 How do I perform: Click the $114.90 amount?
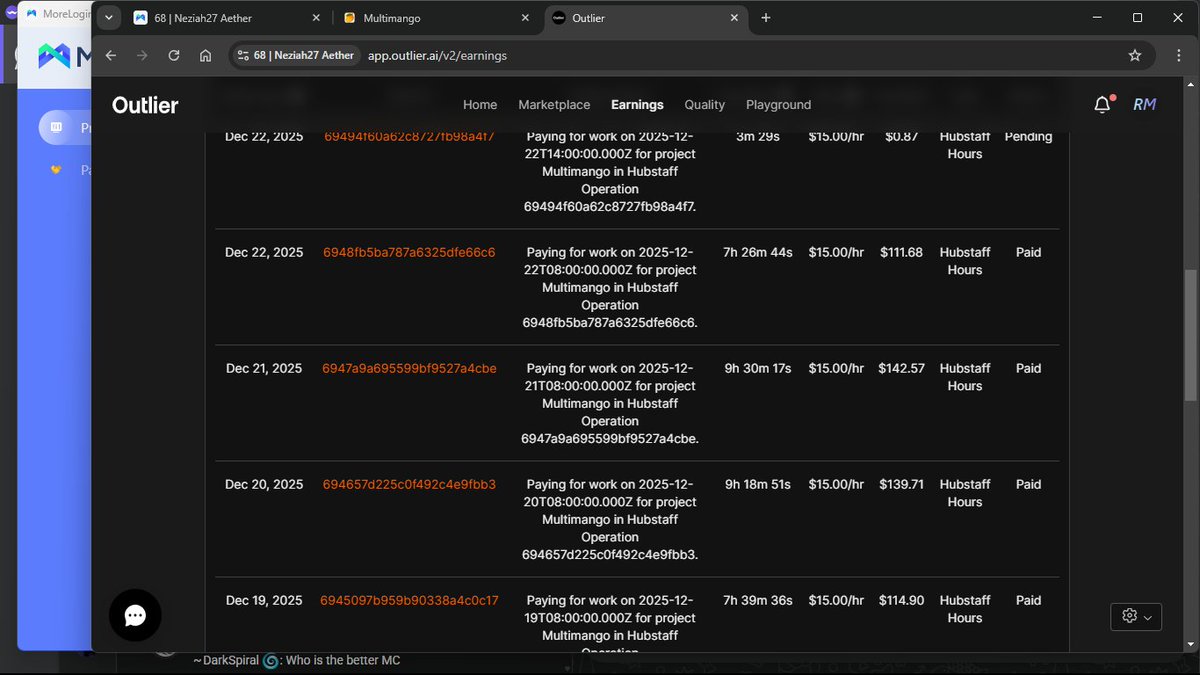[x=901, y=600]
